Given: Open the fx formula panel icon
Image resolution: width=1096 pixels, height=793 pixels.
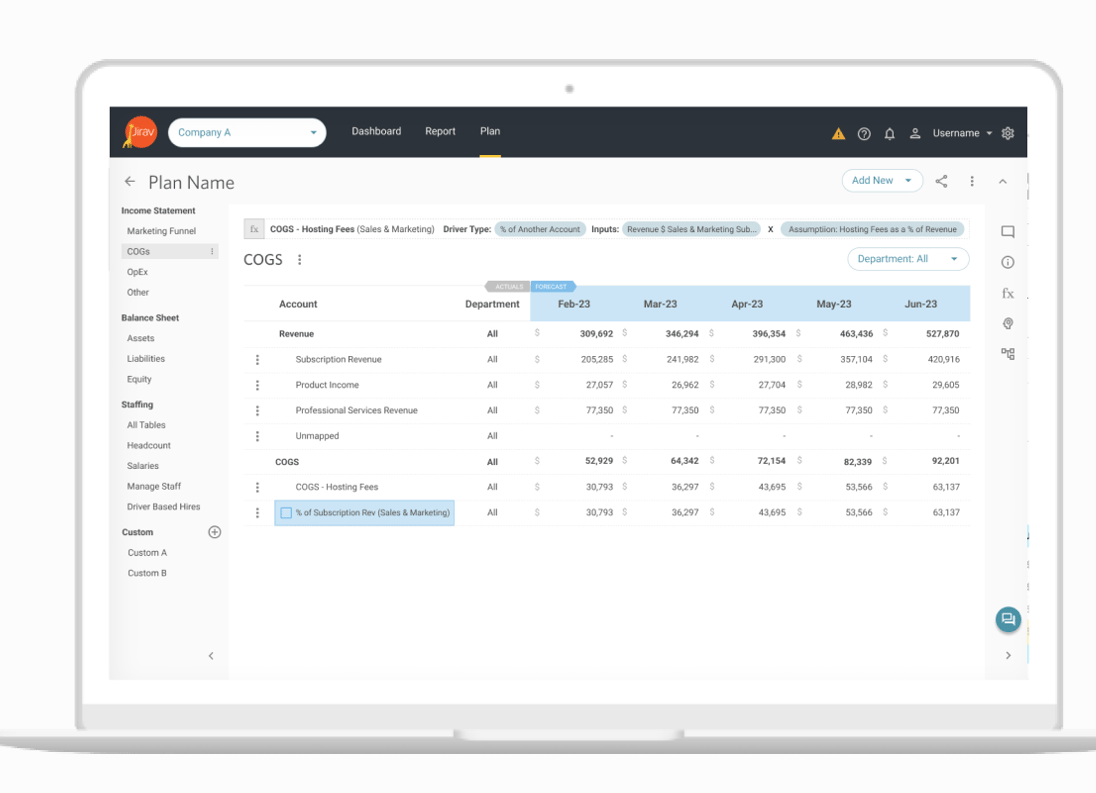Looking at the screenshot, I should 1008,293.
